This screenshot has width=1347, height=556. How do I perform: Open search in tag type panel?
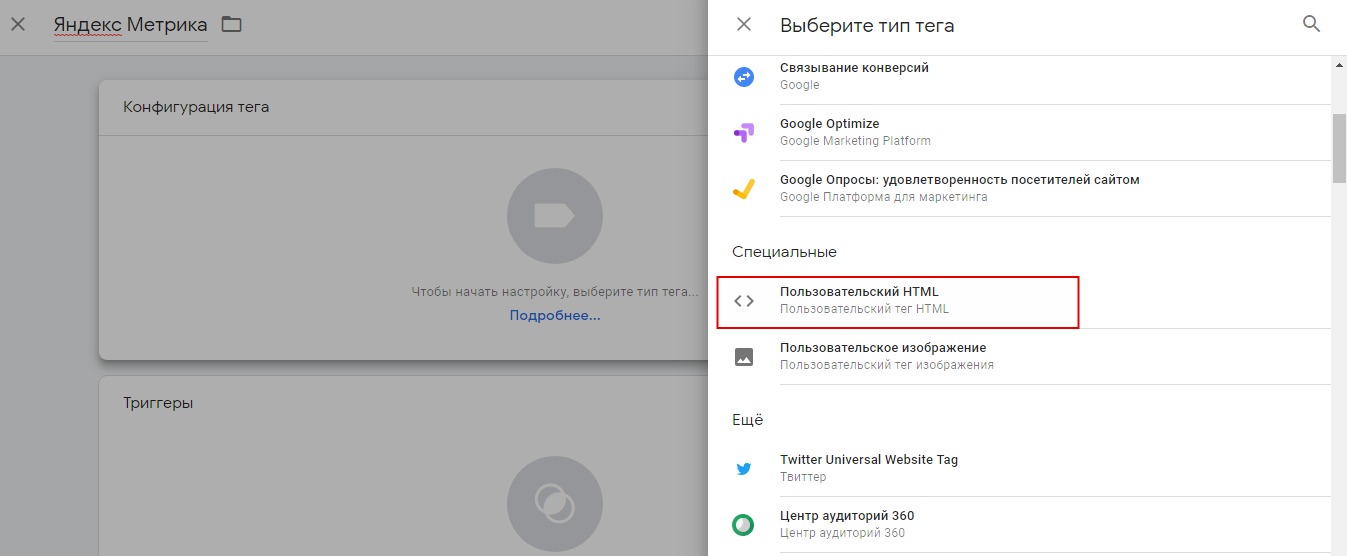(1312, 24)
